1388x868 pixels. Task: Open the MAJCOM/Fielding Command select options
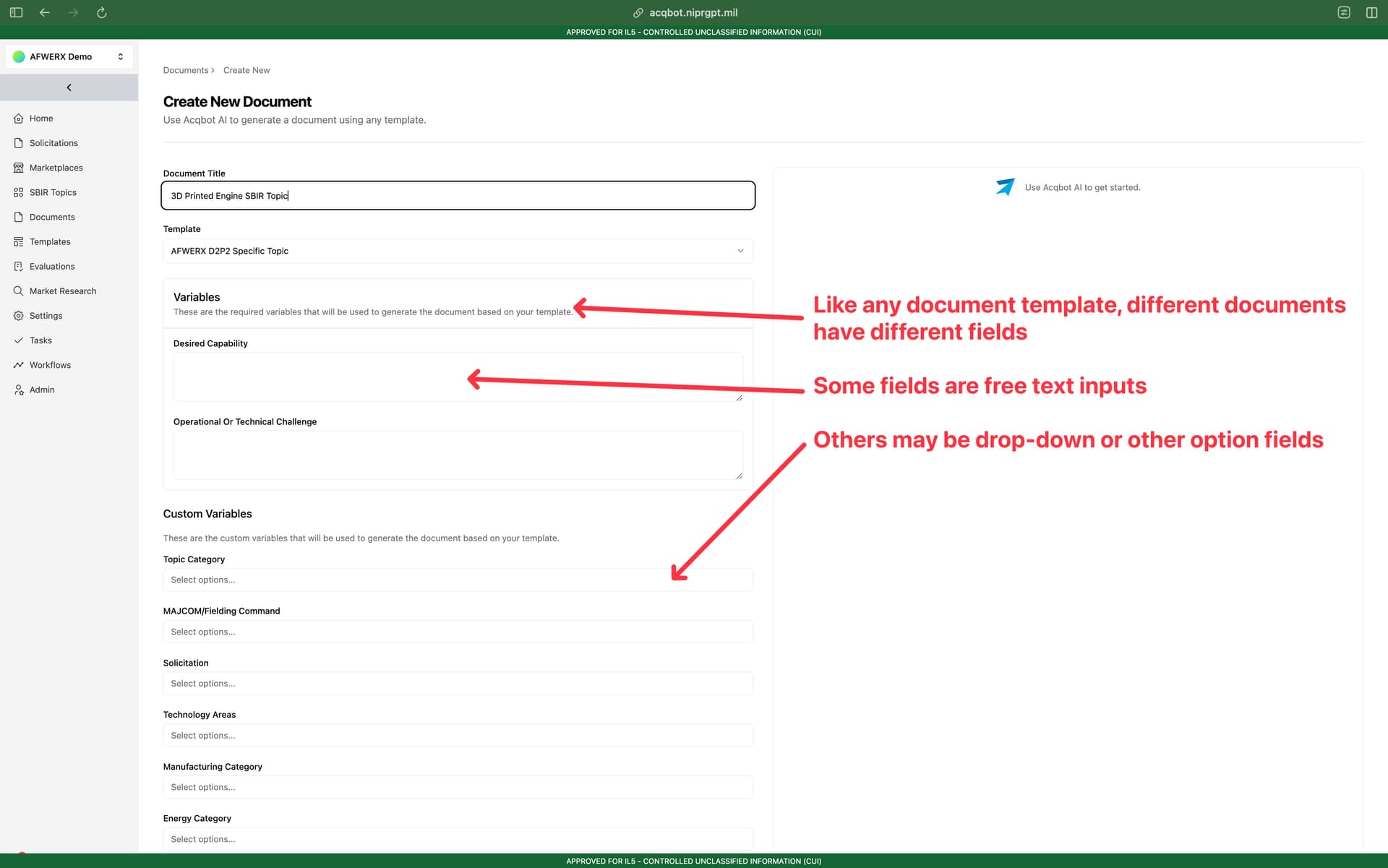pos(458,632)
